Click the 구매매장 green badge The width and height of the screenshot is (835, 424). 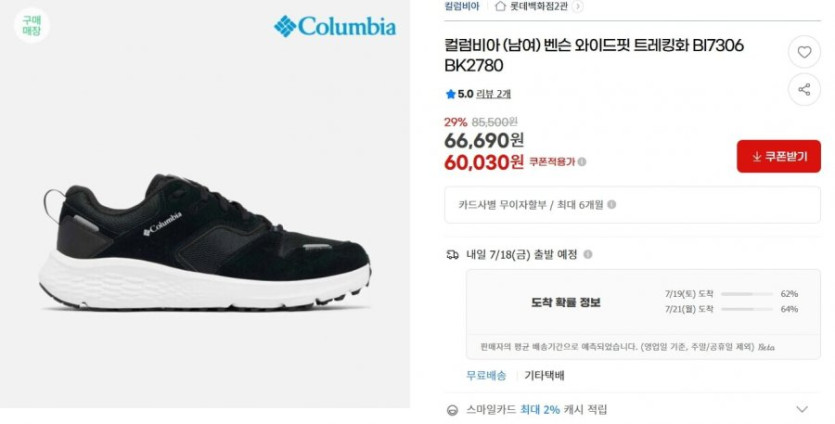pos(31,26)
